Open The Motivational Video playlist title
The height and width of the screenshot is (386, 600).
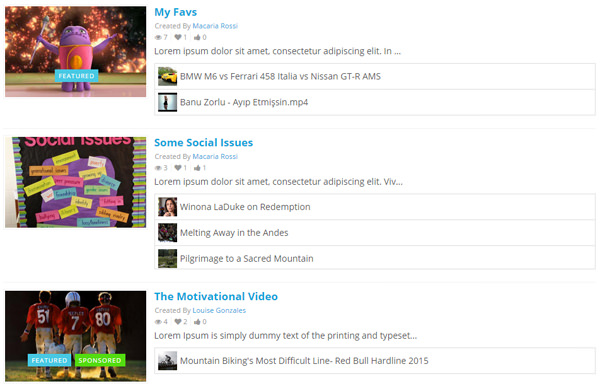[216, 296]
